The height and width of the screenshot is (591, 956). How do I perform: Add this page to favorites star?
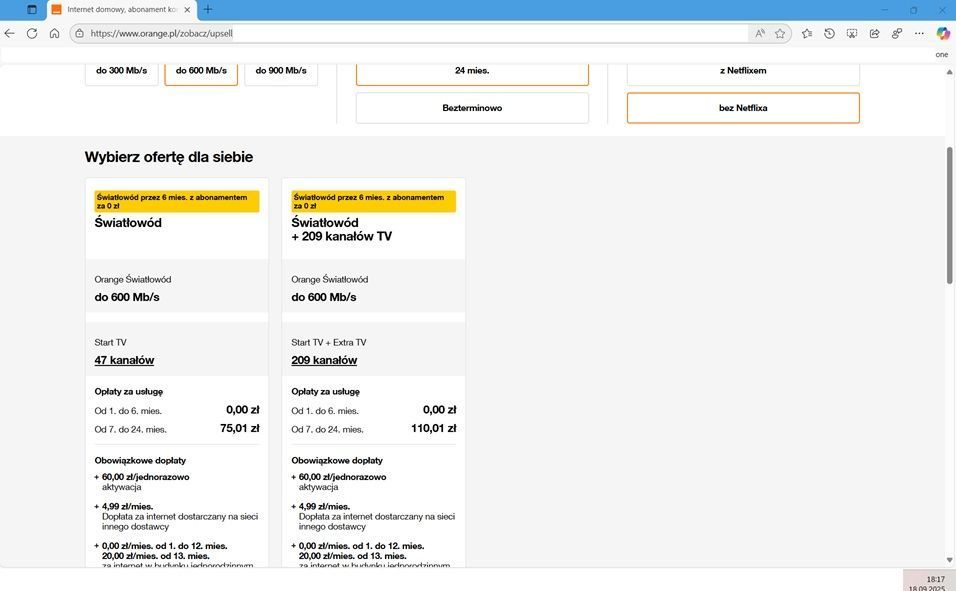(780, 33)
